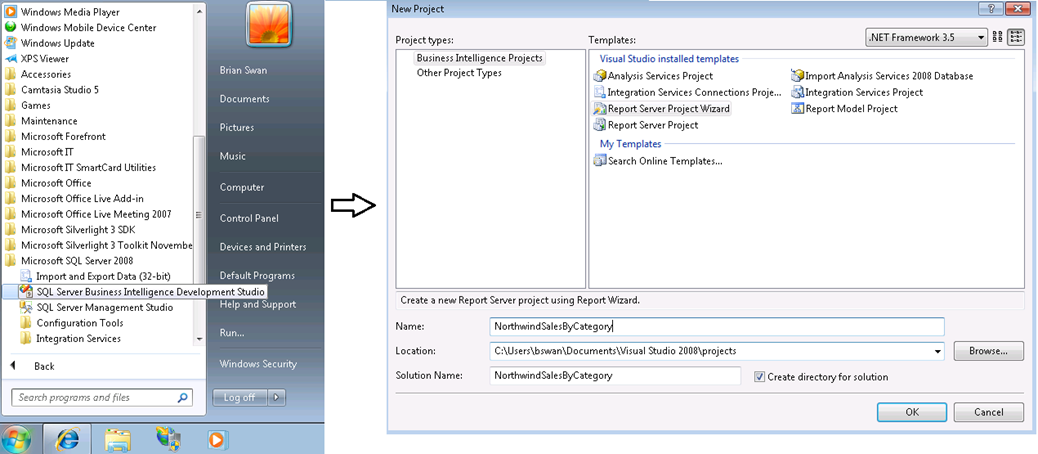Expand the Microsoft Silverlight 3 SDK folder
This screenshot has width=1038, height=454.
click(72, 230)
